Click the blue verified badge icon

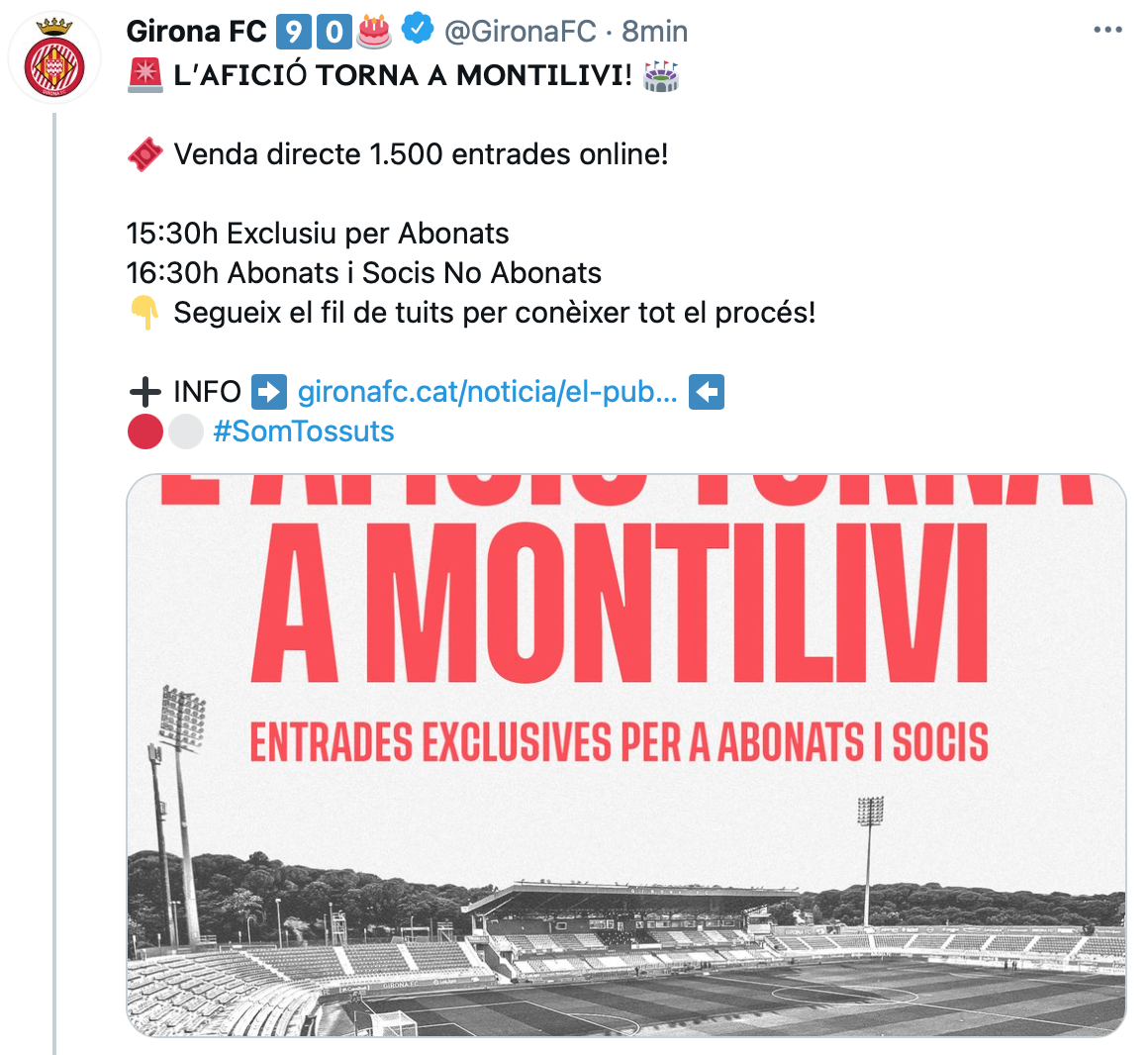(x=418, y=31)
